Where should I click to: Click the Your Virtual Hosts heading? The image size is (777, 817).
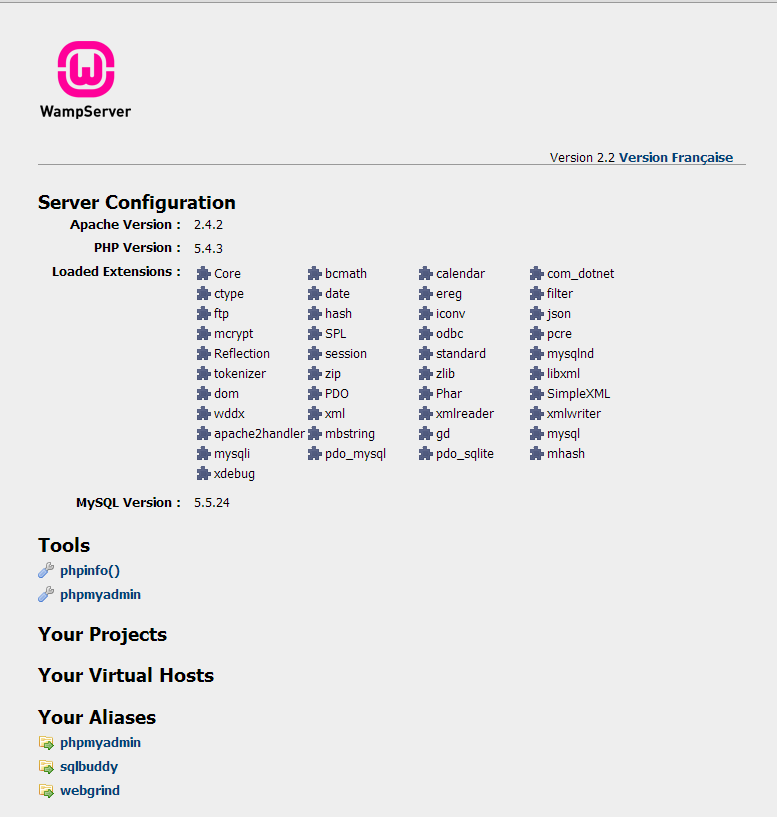click(126, 675)
